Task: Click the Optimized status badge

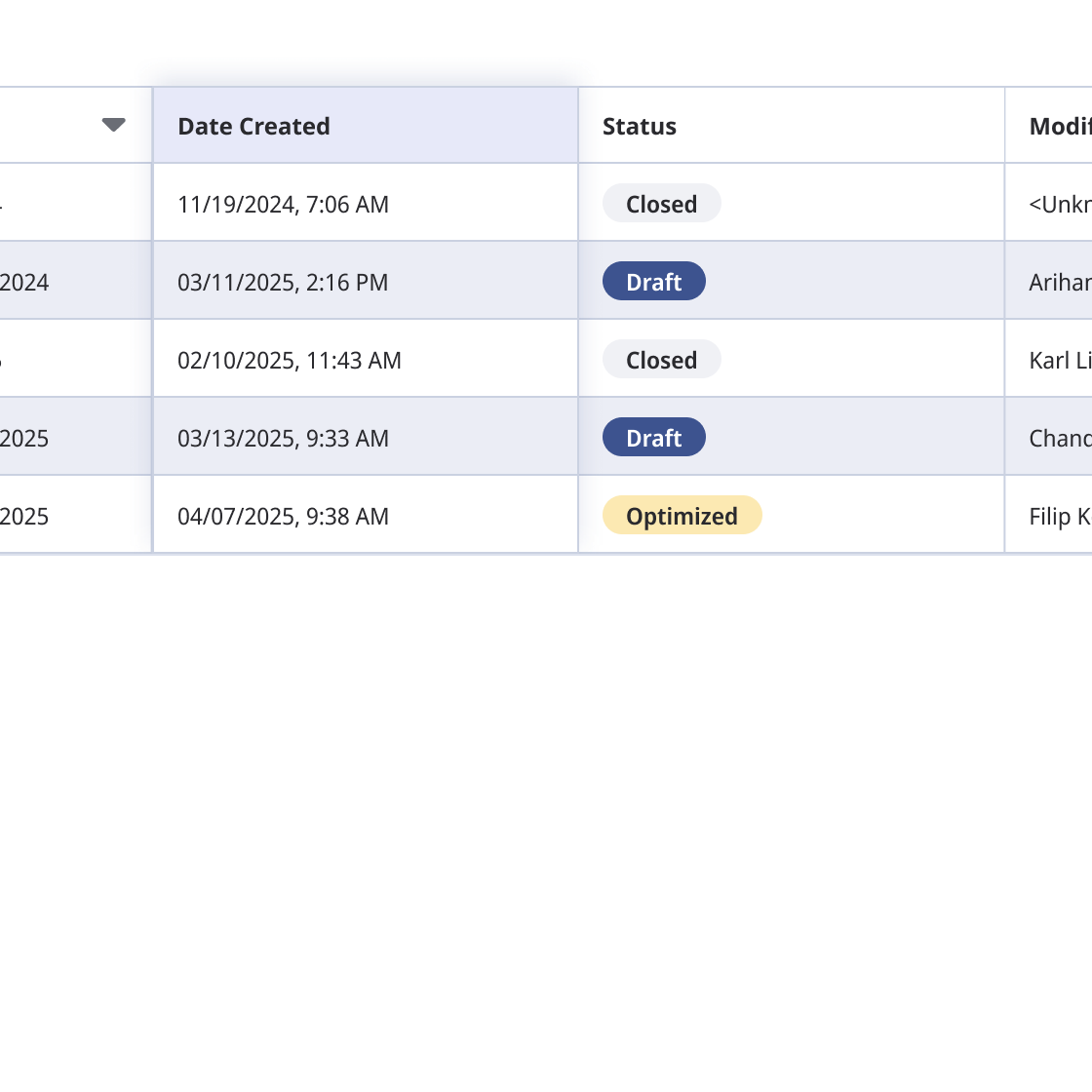Action: tap(682, 516)
